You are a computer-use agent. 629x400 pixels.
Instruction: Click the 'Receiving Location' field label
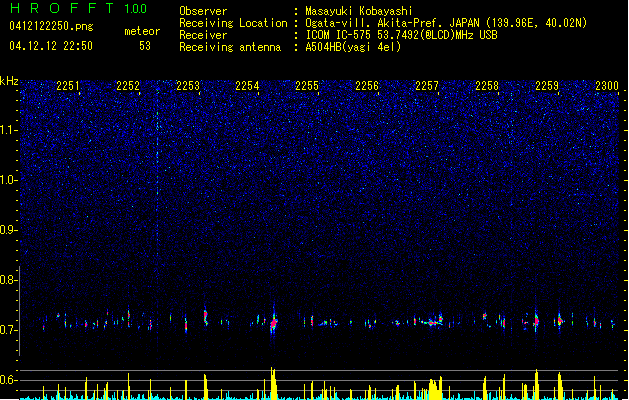(233, 23)
